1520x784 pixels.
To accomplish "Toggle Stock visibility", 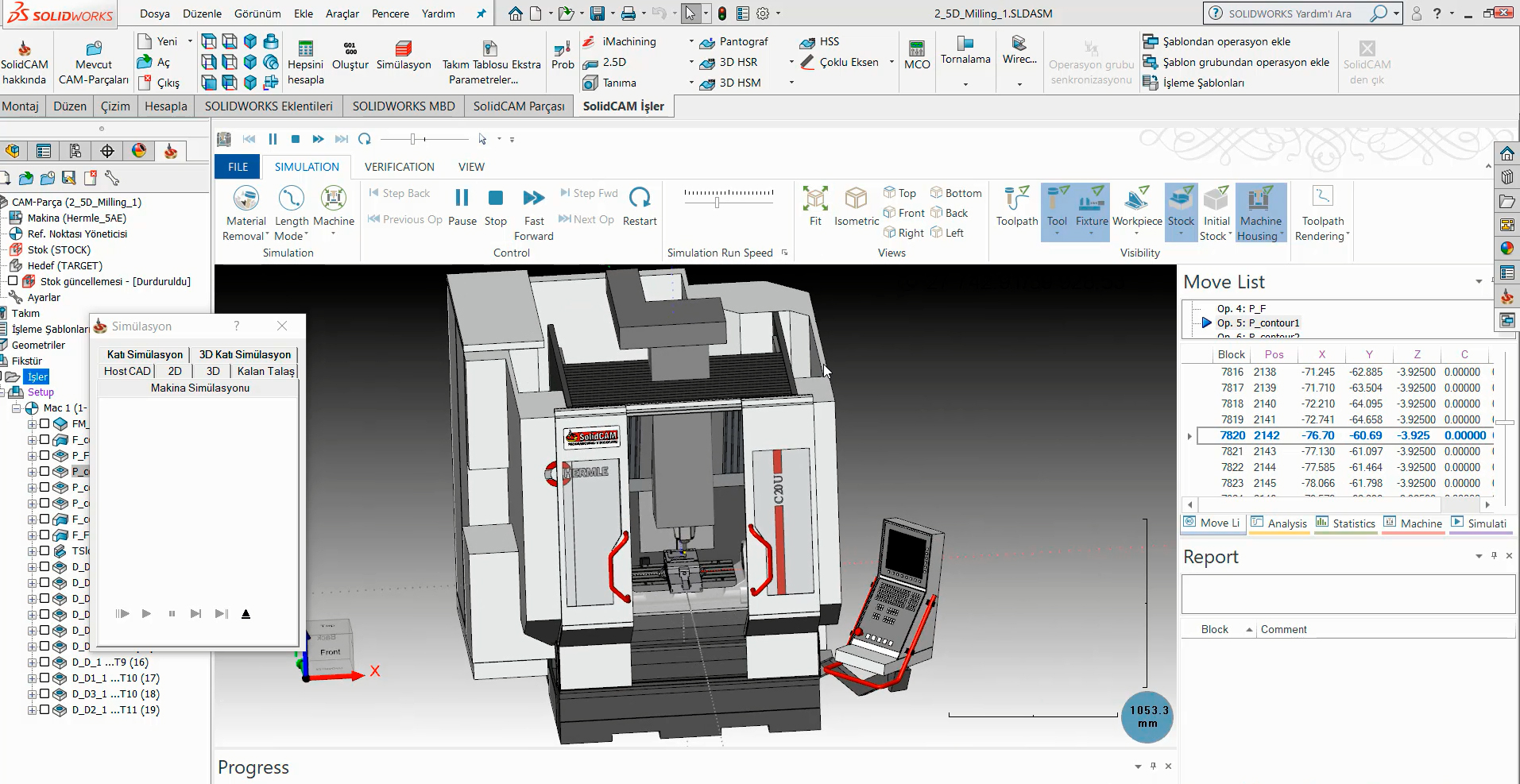I will (x=1181, y=211).
